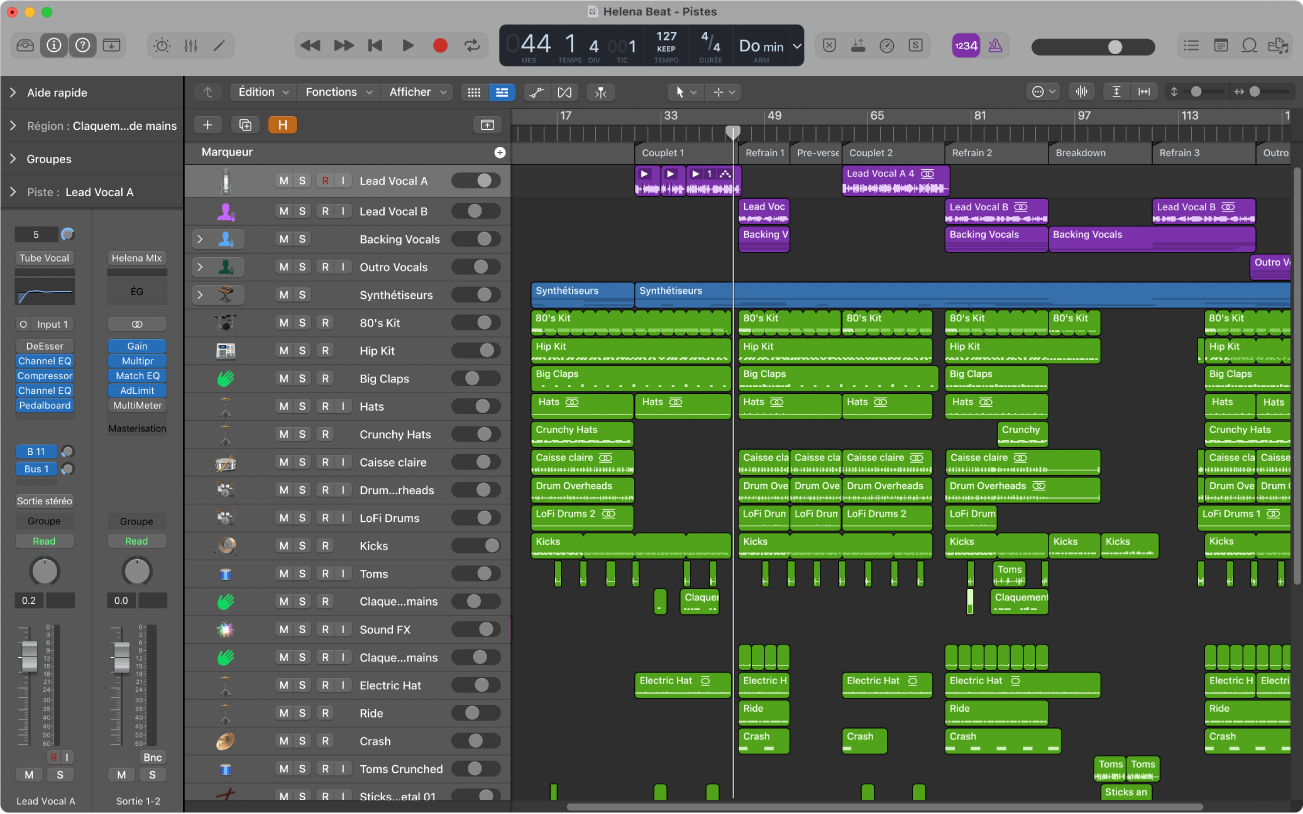Image resolution: width=1303 pixels, height=814 pixels.
Task: Expand the Backing Vocals track stack
Action: 199,238
